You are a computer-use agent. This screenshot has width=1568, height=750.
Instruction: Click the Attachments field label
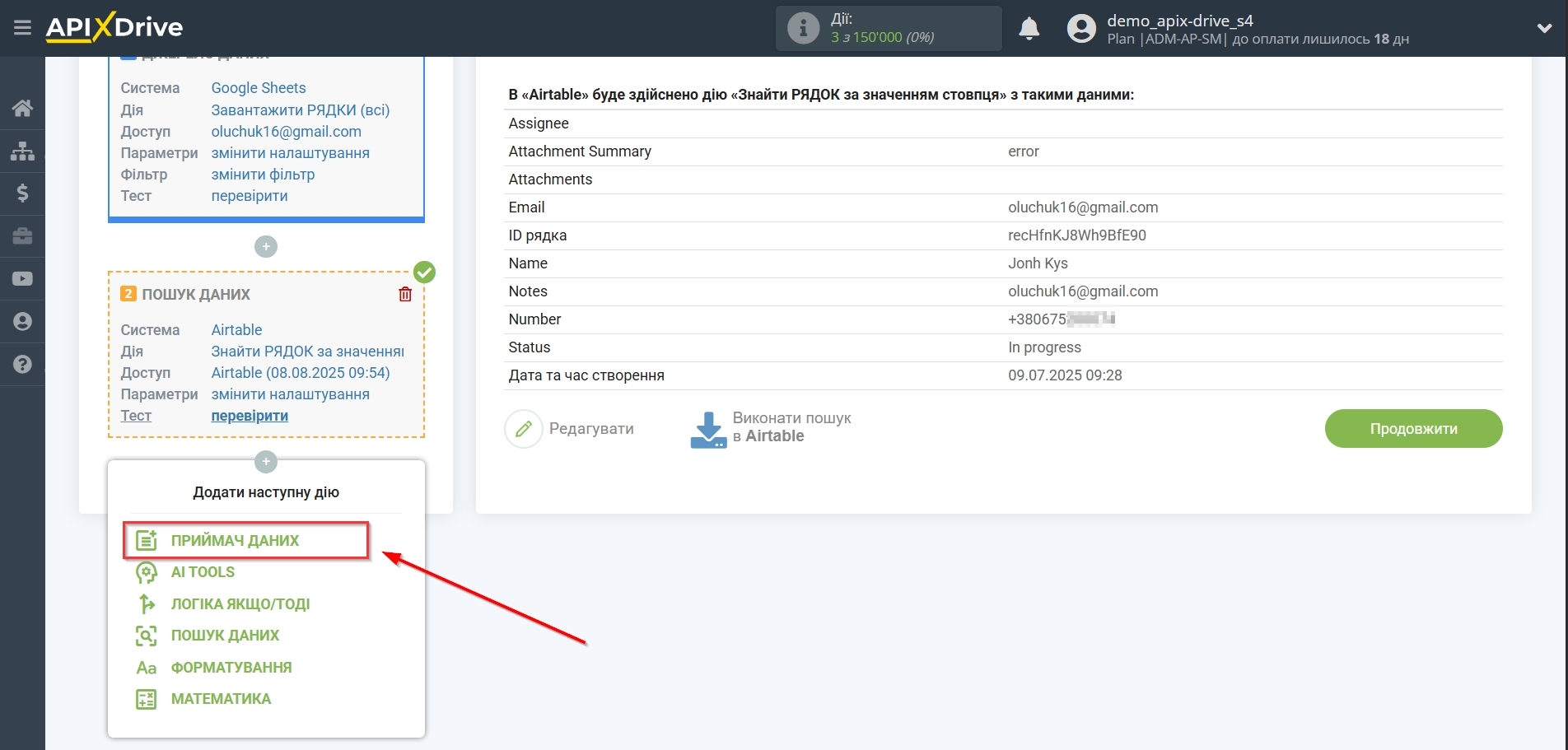tap(550, 179)
